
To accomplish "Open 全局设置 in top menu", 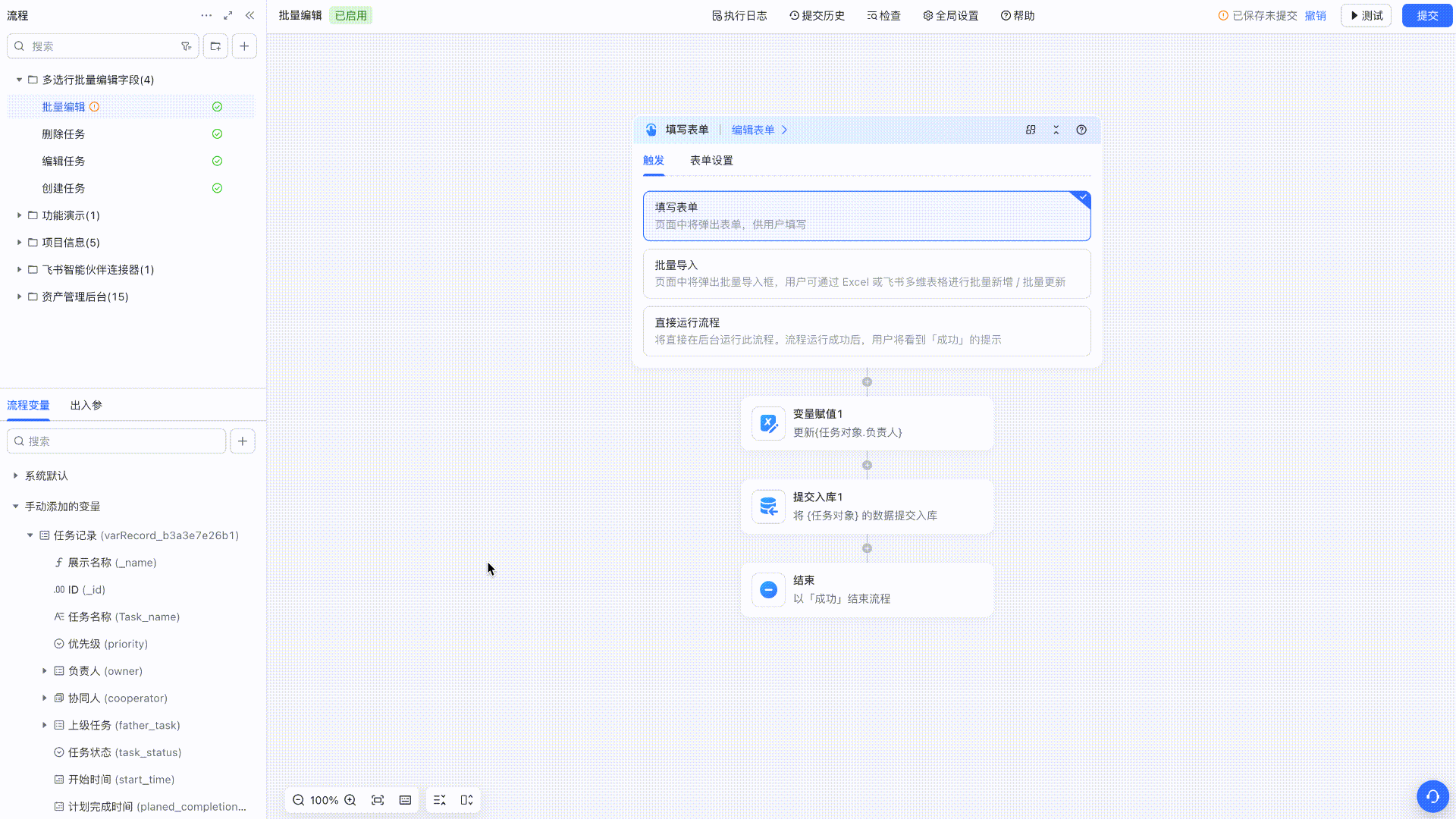I will [x=950, y=16].
